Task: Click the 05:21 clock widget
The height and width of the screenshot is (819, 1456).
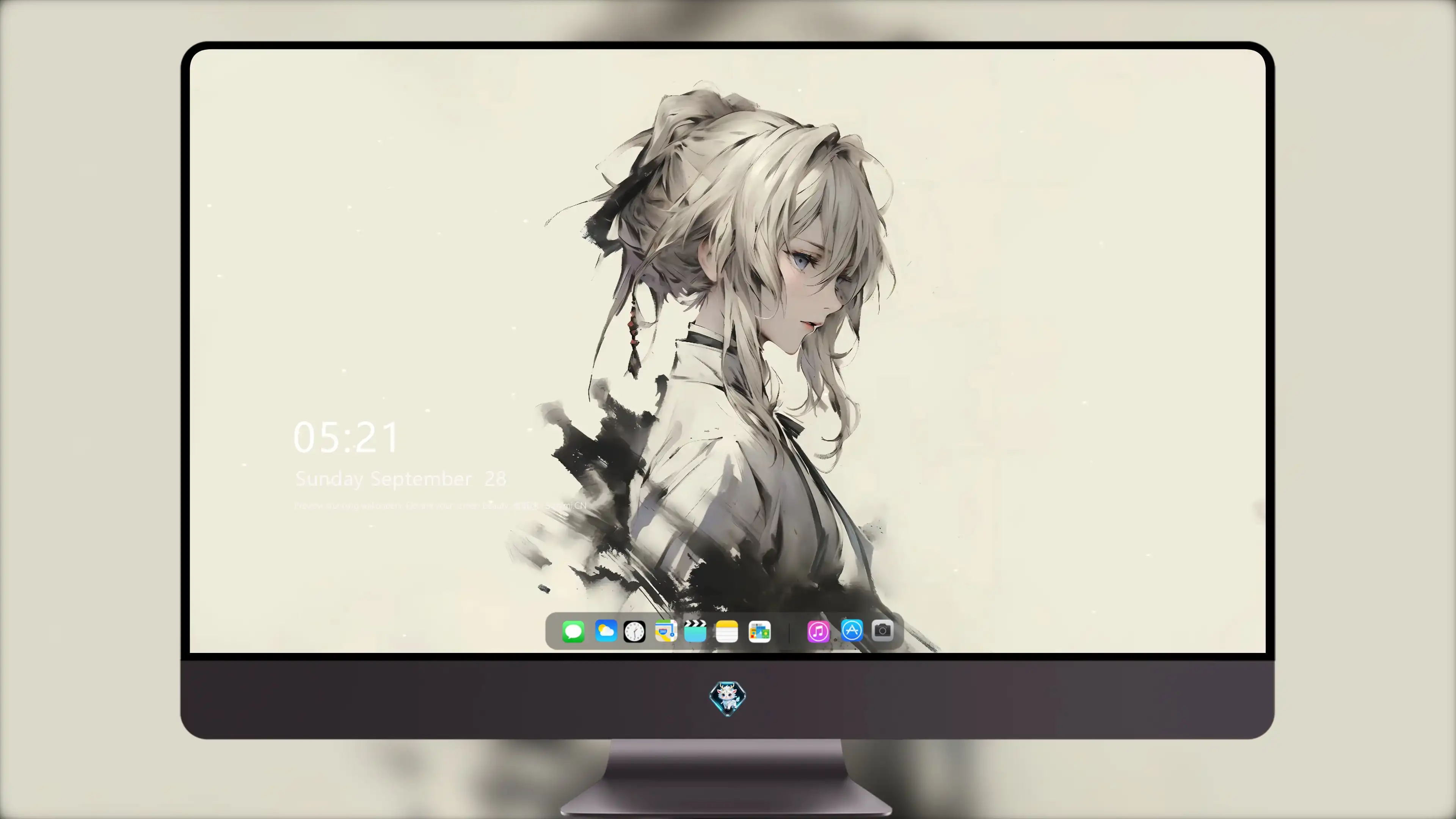Action: tap(346, 437)
